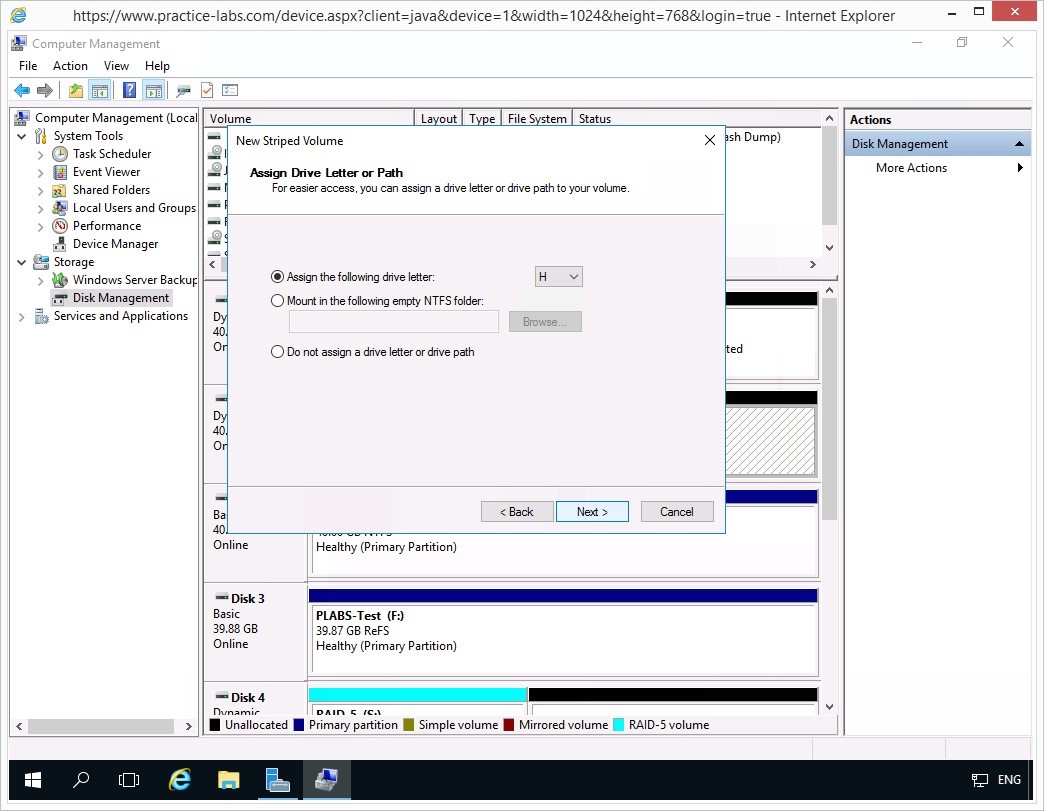Open Internet Explorer from the taskbar

pos(180,780)
